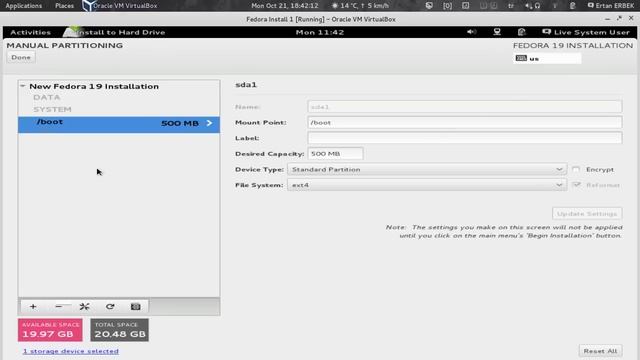
Task: Open the Activities overview
Action: point(31,32)
